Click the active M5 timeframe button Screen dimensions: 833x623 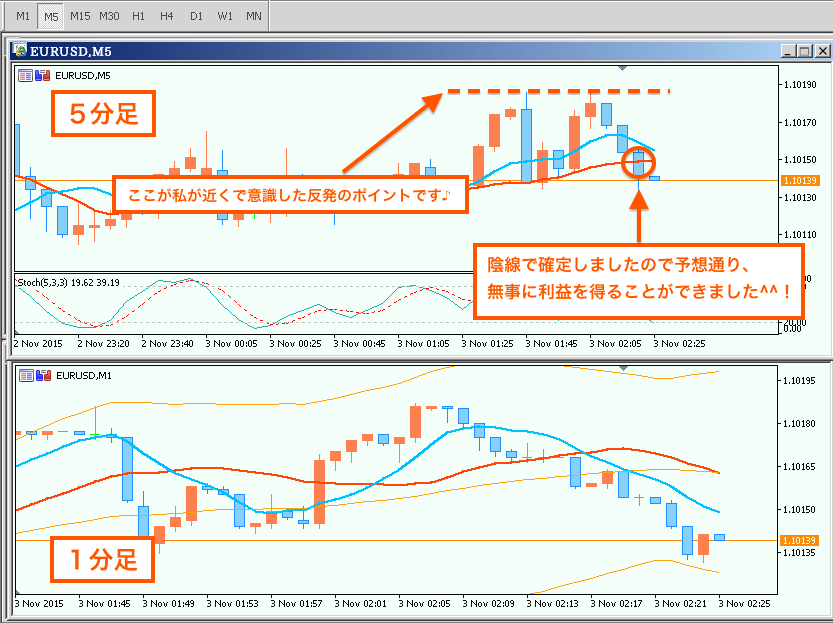[x=51, y=16]
